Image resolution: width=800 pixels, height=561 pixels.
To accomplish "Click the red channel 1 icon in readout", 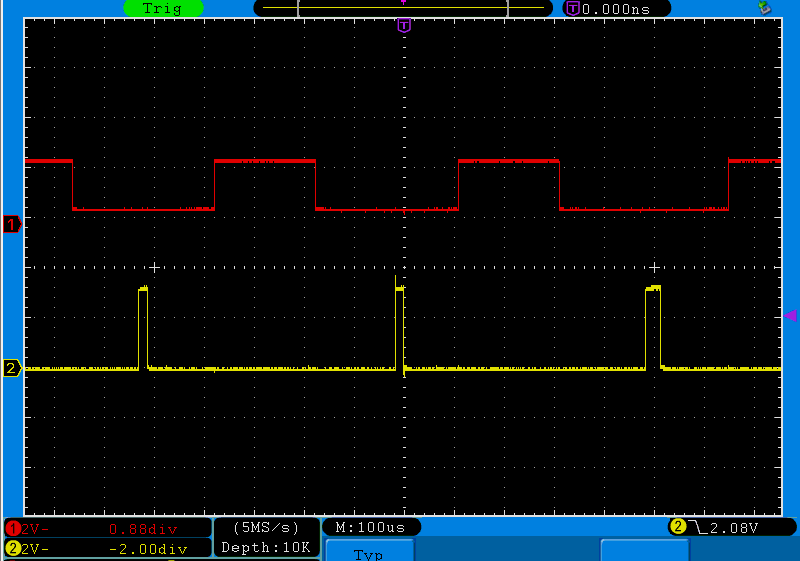I will tap(13, 528).
